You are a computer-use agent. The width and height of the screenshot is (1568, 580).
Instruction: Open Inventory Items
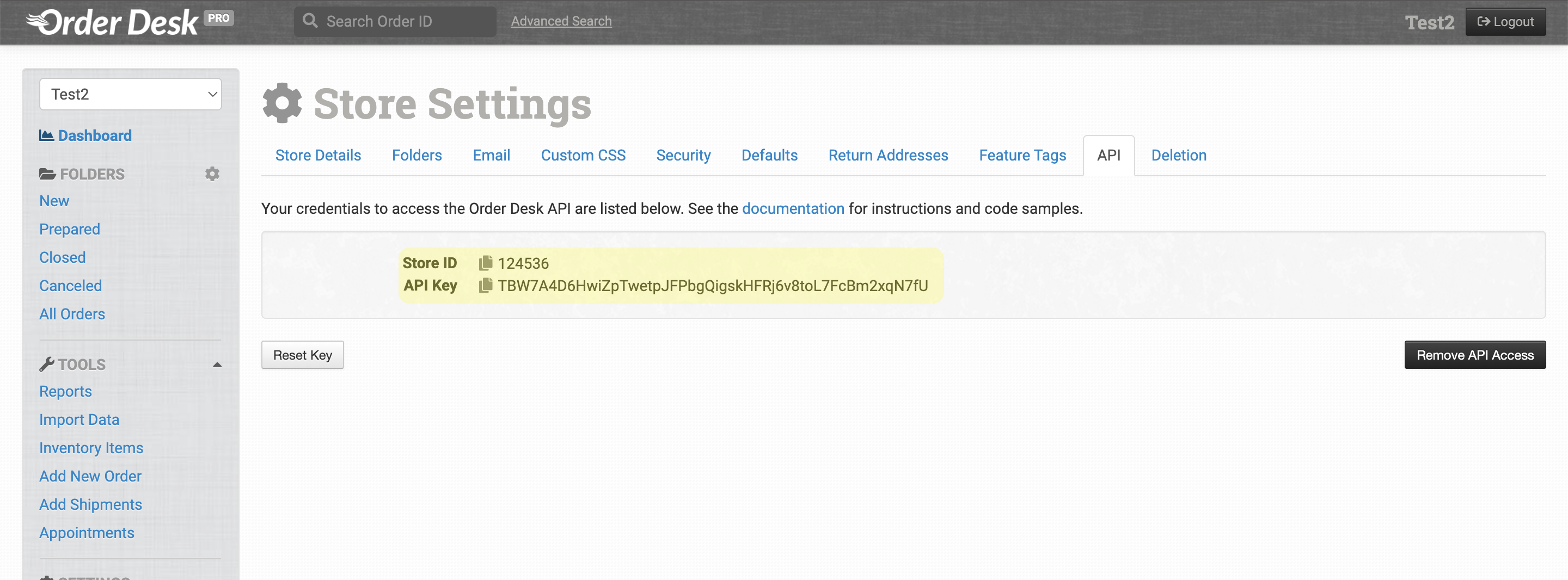click(91, 448)
